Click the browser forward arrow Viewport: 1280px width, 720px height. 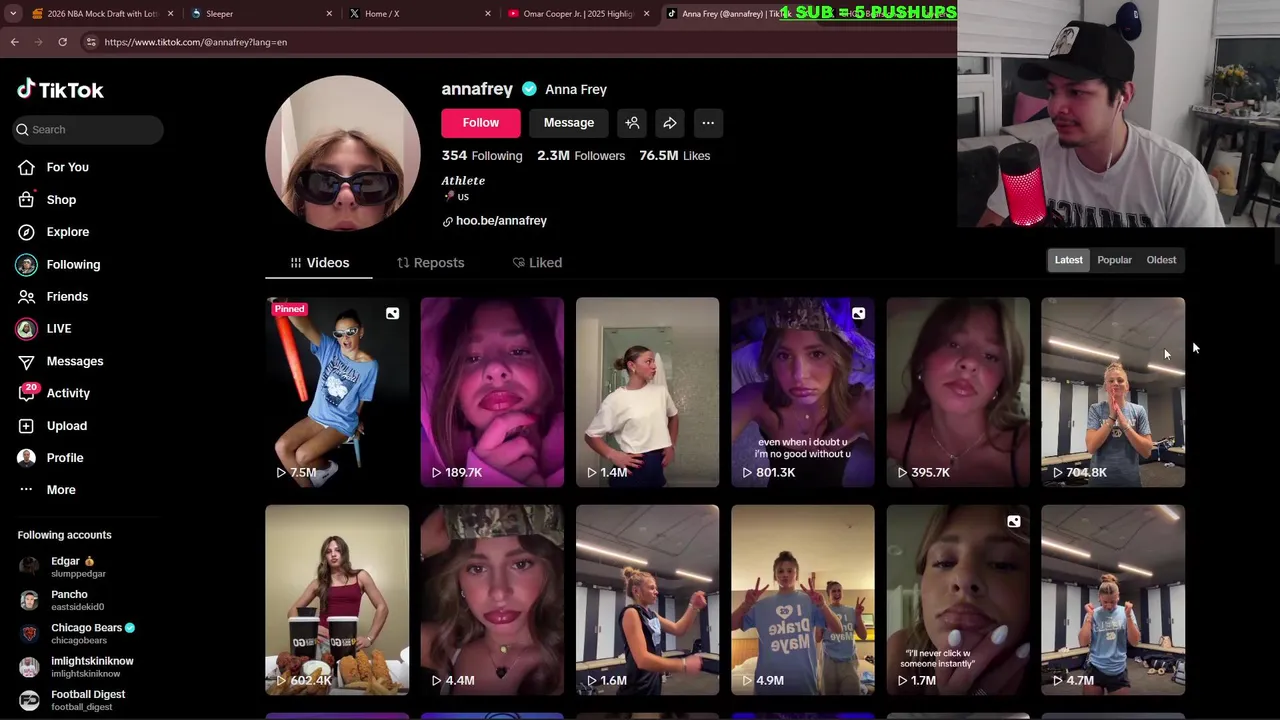pos(39,42)
